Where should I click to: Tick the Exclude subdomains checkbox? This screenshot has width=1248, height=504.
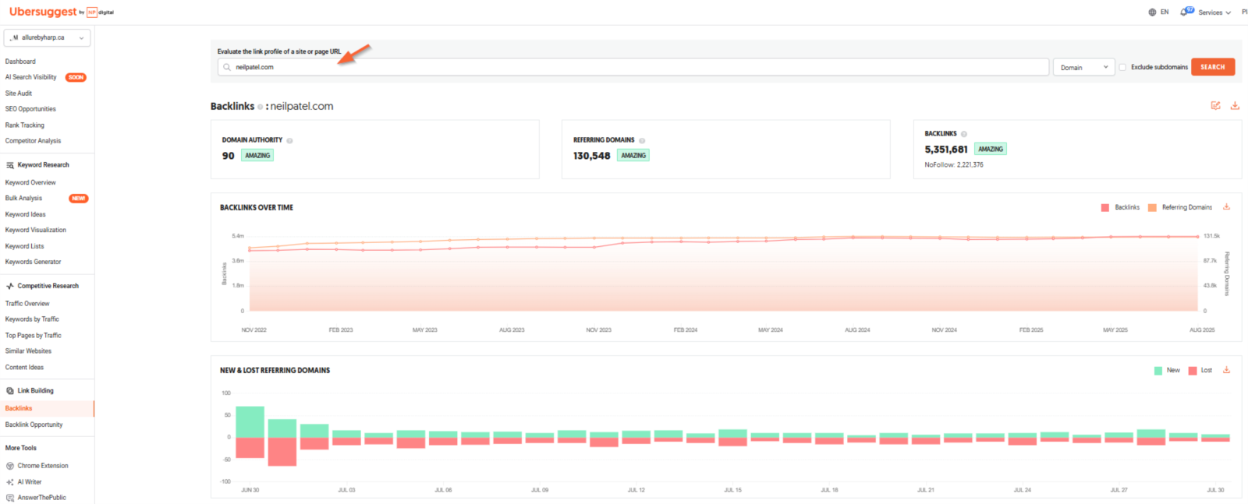(1123, 67)
